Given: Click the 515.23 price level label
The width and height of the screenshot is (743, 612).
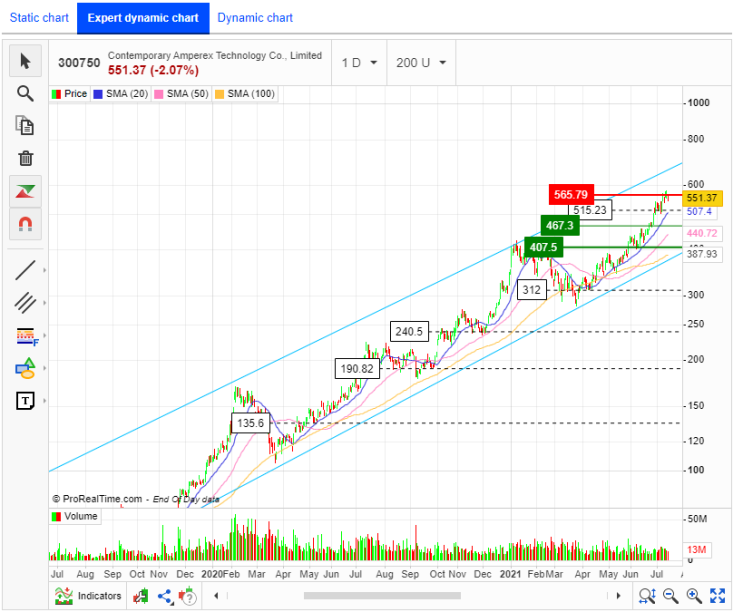Looking at the screenshot, I should (x=590, y=210).
